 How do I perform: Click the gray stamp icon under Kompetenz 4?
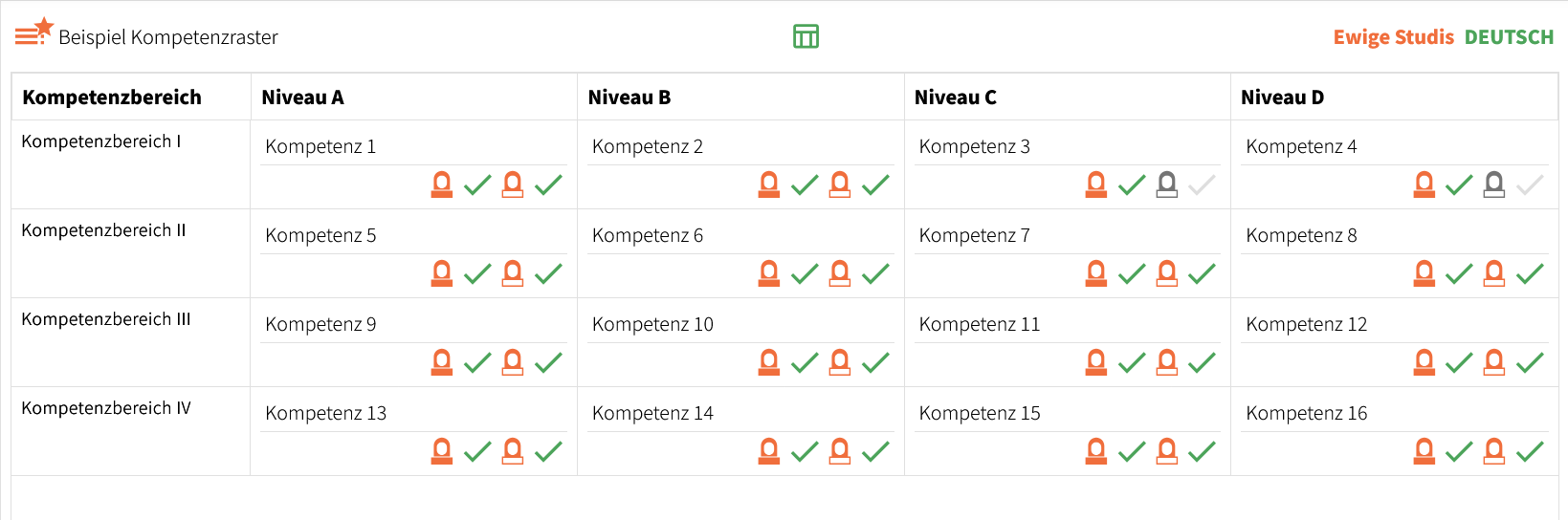tap(1494, 184)
